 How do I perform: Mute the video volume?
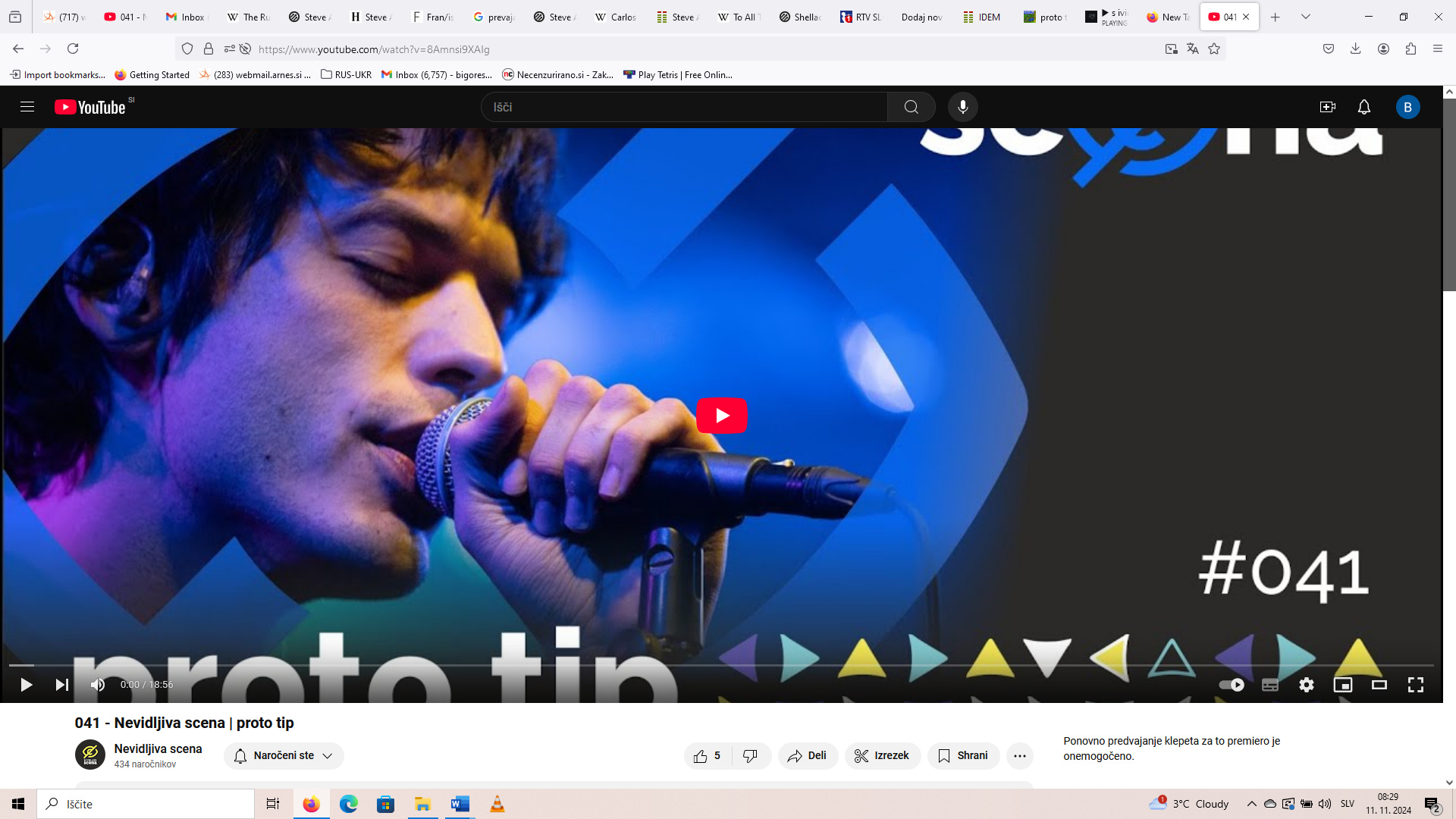(x=98, y=685)
